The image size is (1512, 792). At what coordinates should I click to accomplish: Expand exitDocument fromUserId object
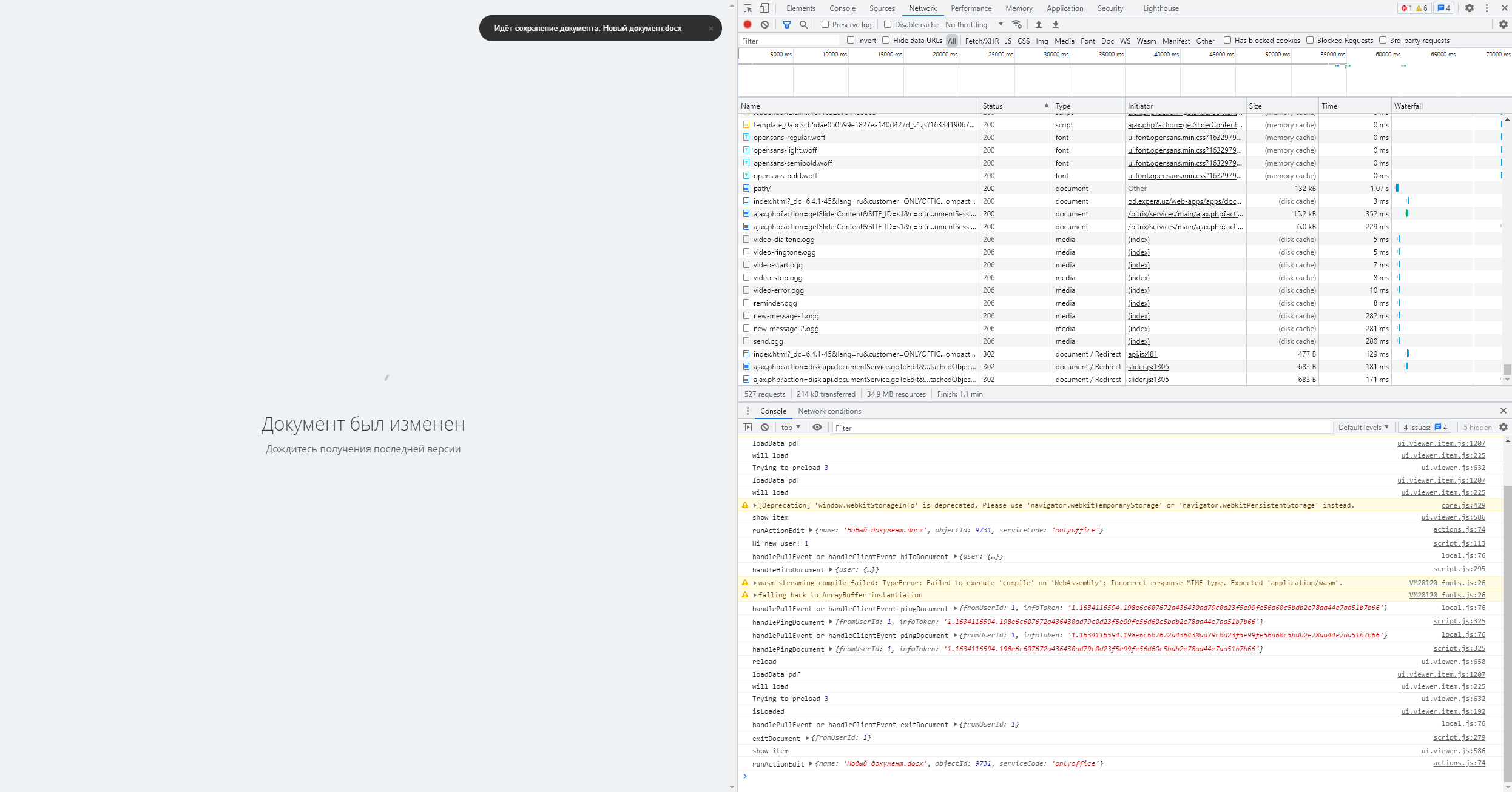point(807,738)
